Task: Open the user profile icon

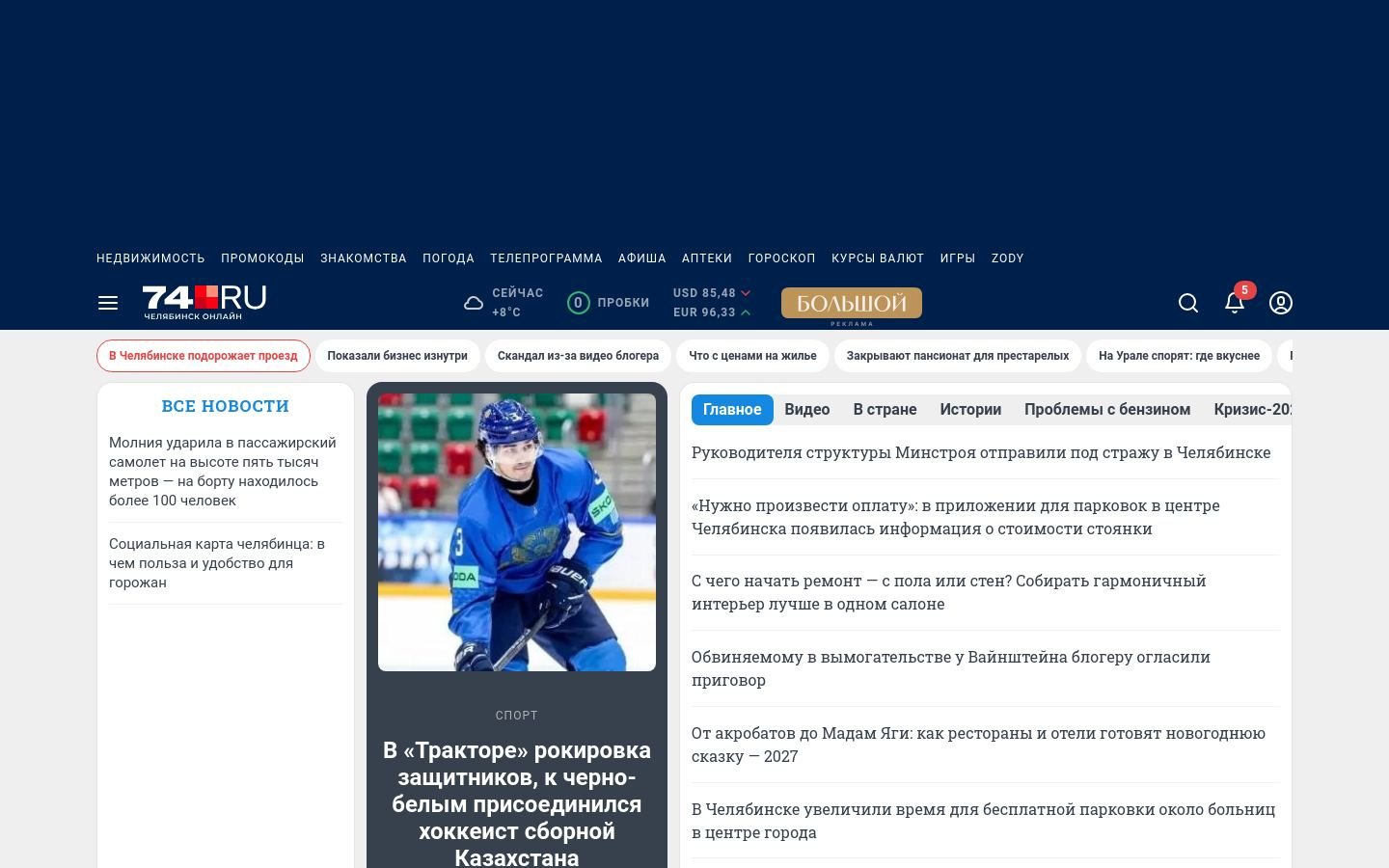Action: pos(1281,303)
